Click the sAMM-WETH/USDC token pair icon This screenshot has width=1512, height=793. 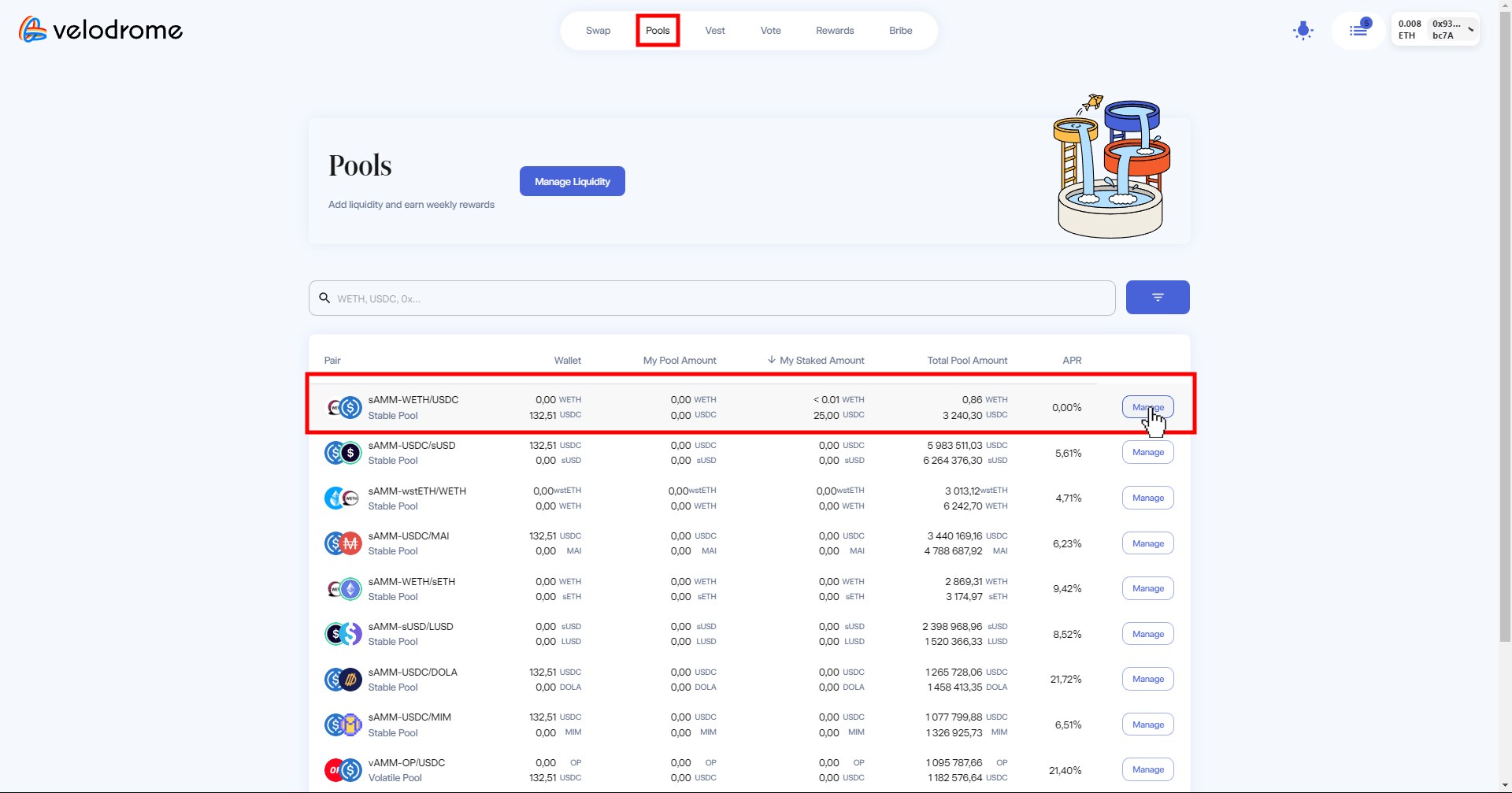click(343, 407)
